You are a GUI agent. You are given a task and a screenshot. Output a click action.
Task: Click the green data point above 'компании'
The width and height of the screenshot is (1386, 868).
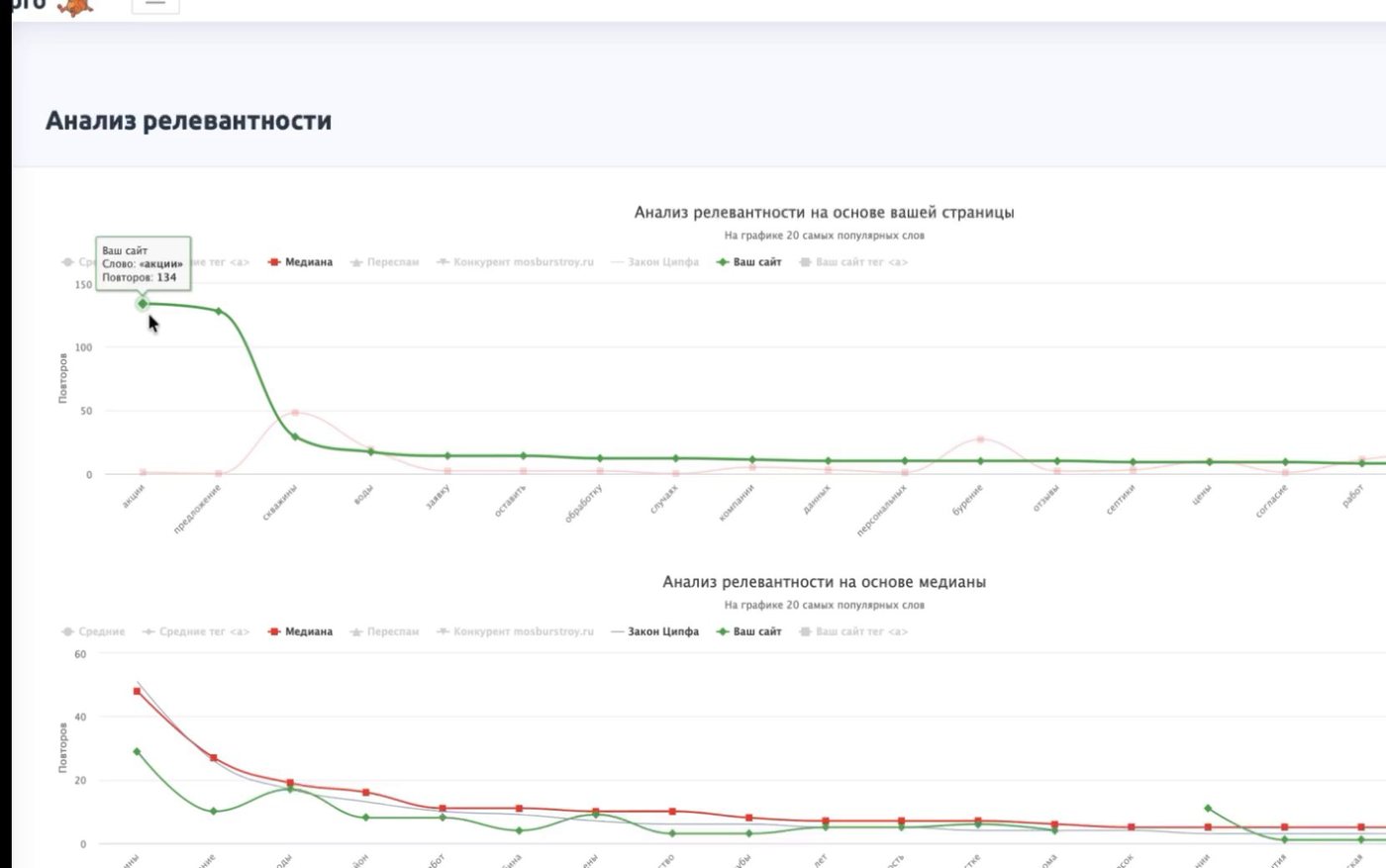(752, 460)
